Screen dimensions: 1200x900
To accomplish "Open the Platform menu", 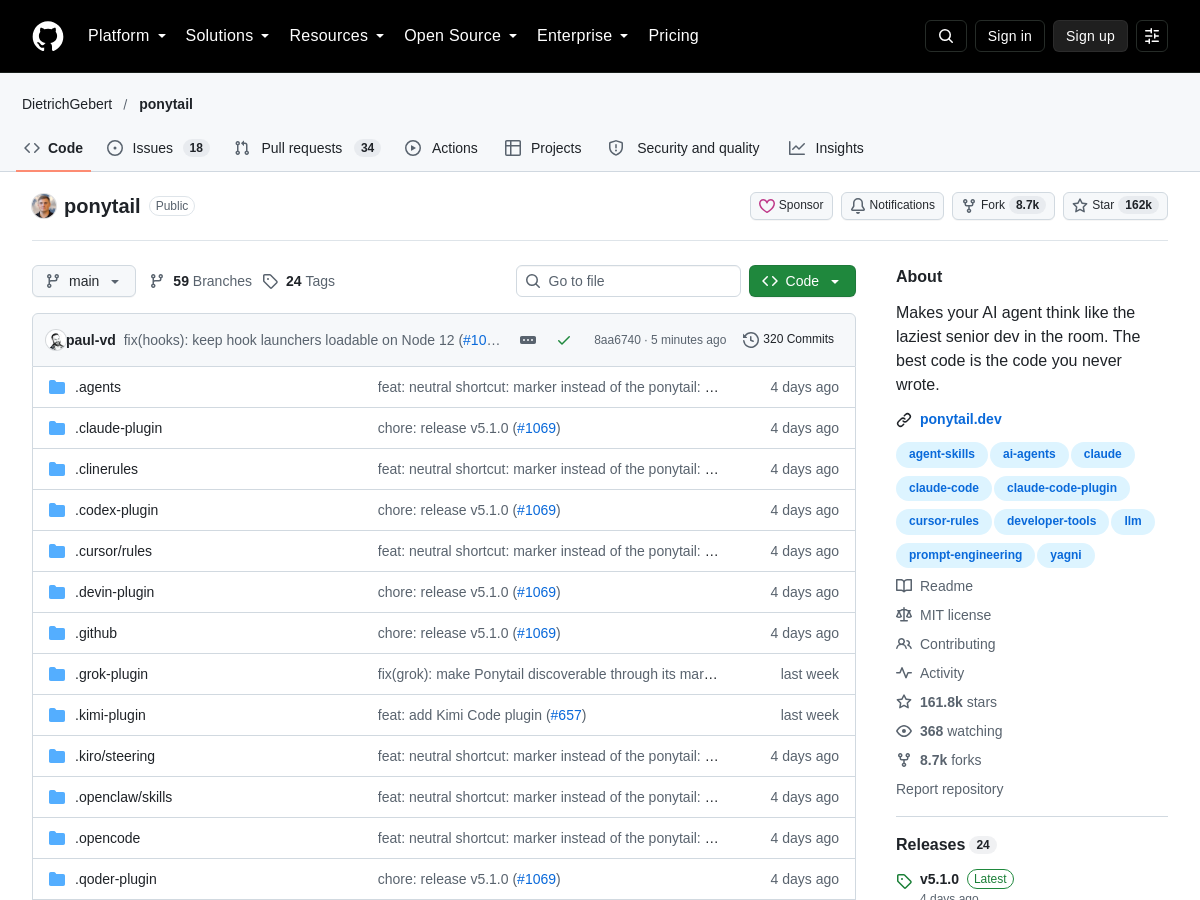I will [x=127, y=36].
